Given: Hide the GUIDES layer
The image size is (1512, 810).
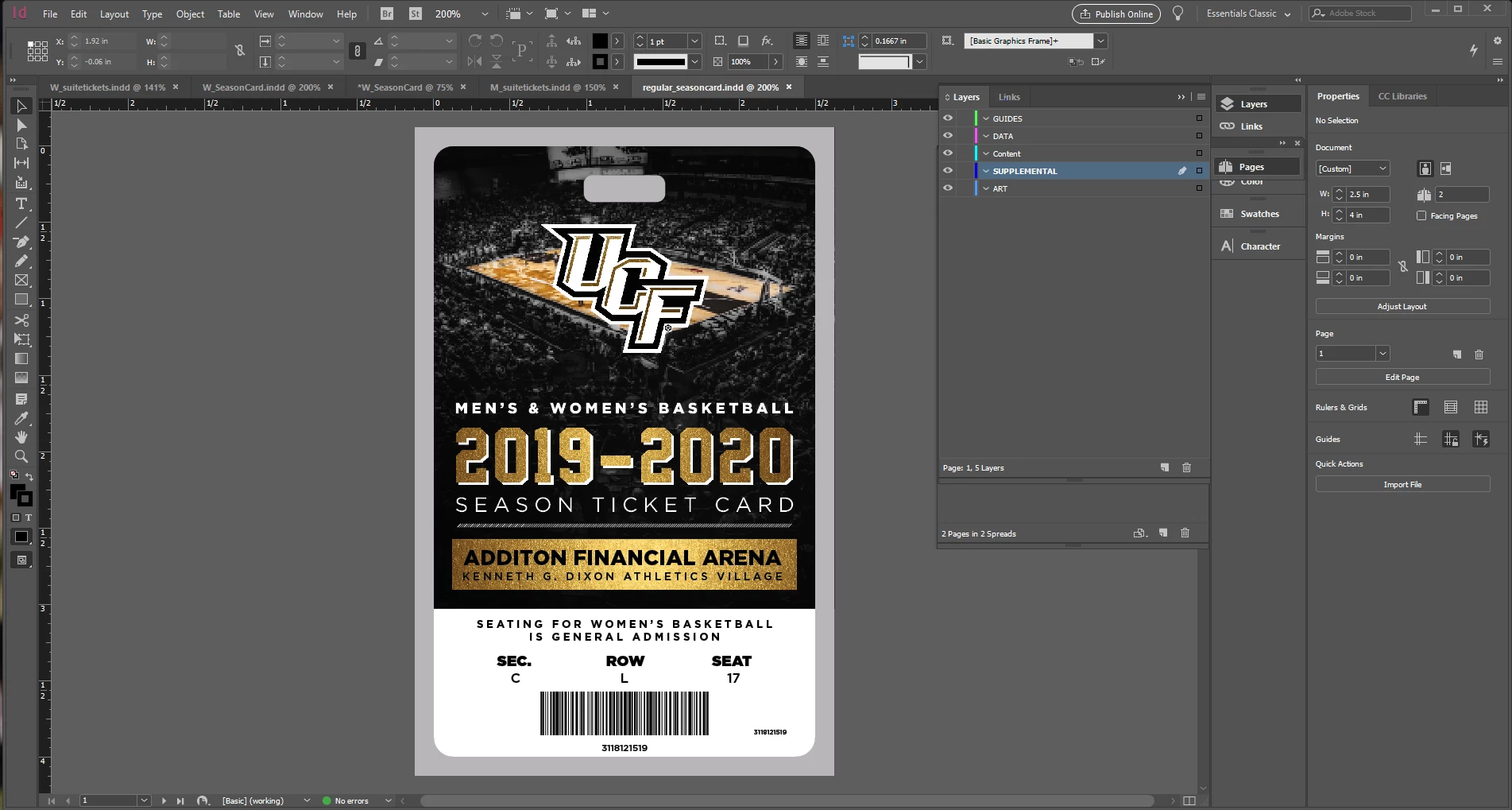Looking at the screenshot, I should (x=948, y=118).
